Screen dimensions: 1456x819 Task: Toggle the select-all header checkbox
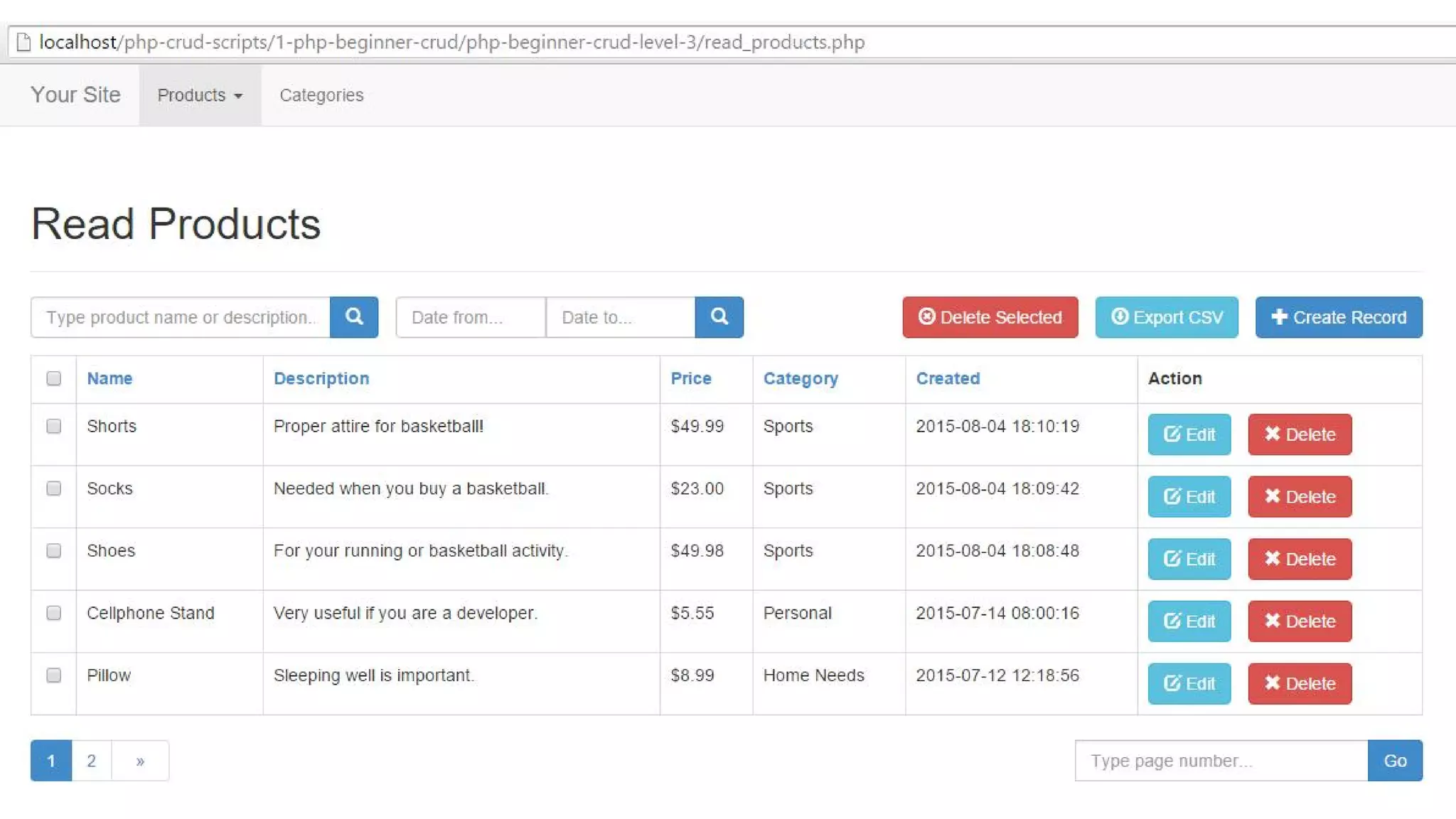coord(53,378)
